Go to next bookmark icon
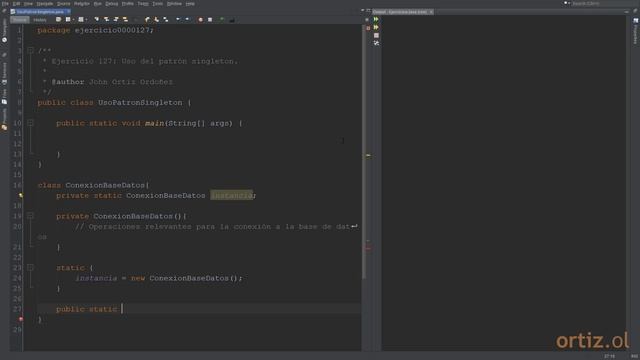The height and width of the screenshot is (360, 640). click(156, 19)
